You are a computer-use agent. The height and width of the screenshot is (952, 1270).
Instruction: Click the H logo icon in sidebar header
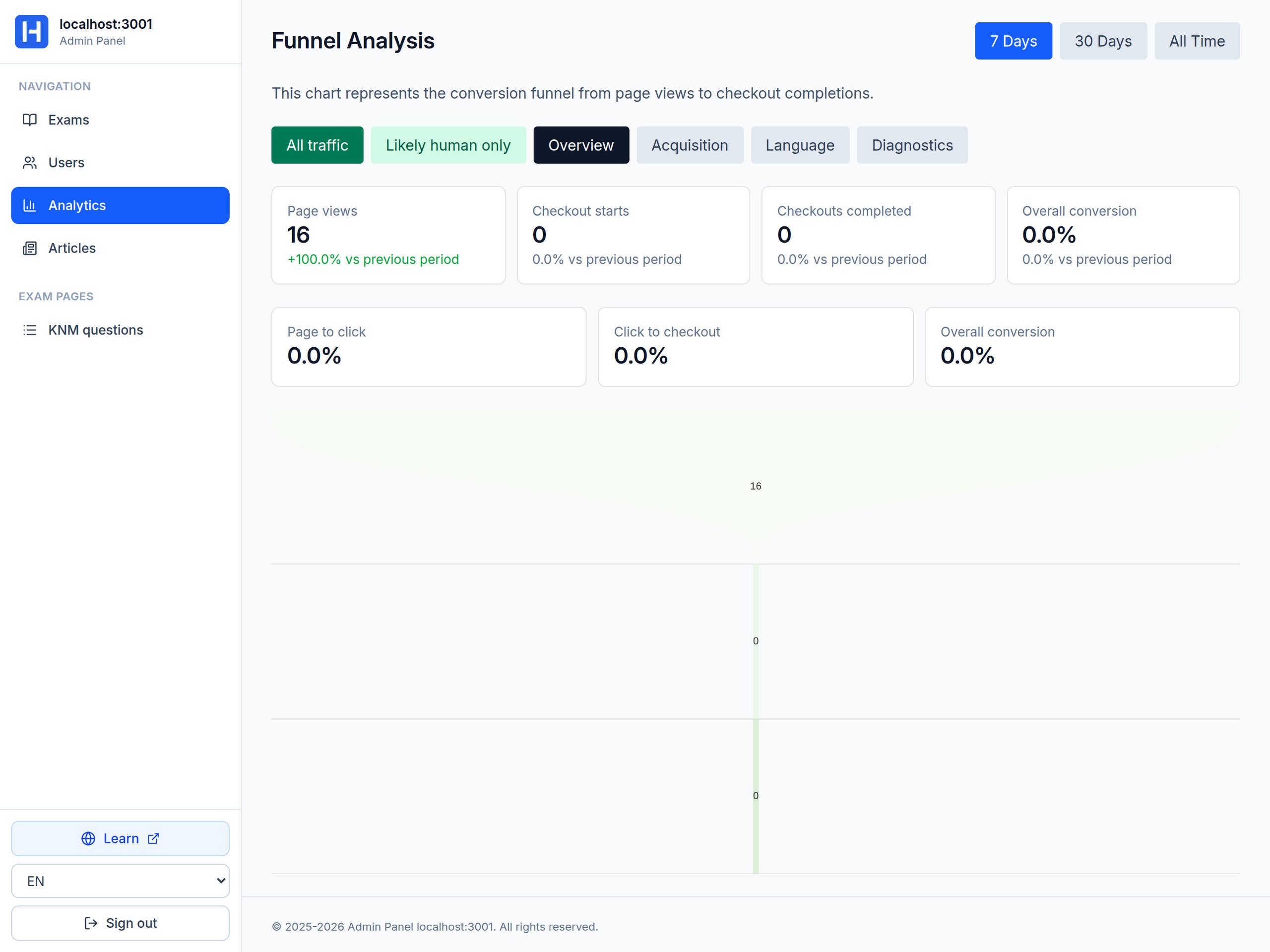coord(31,32)
